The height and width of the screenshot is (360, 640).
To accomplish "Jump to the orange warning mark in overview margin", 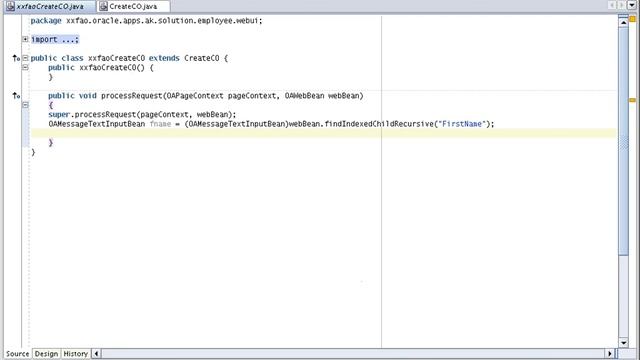I will click(x=632, y=100).
